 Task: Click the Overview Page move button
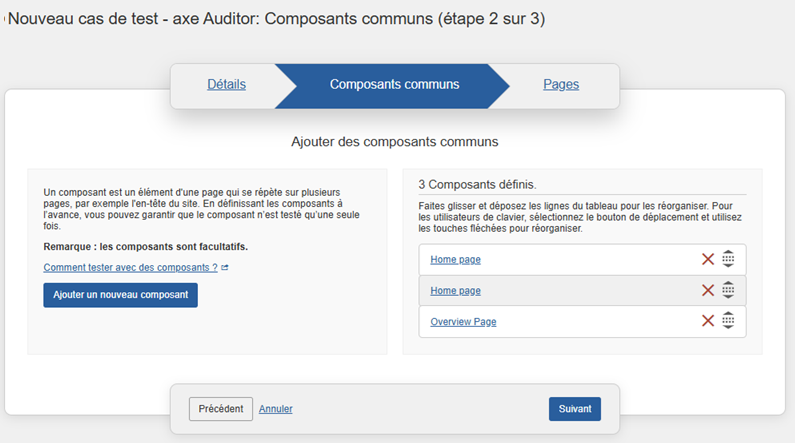[728, 321]
